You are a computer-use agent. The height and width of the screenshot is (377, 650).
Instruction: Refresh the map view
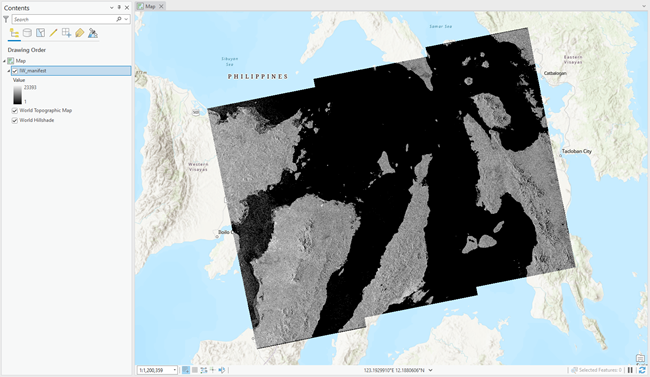(642, 370)
